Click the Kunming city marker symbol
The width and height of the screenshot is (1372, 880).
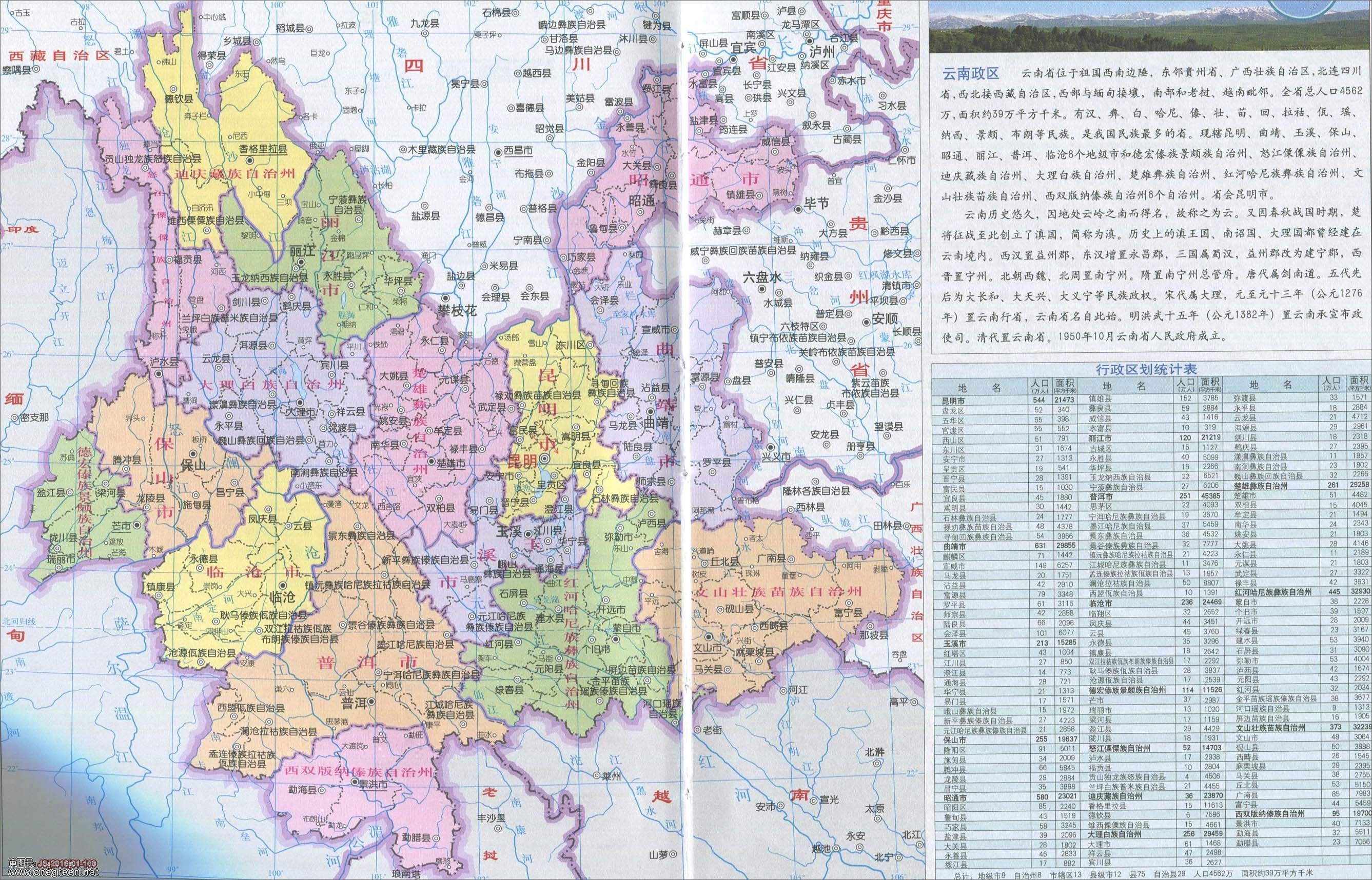(x=545, y=458)
